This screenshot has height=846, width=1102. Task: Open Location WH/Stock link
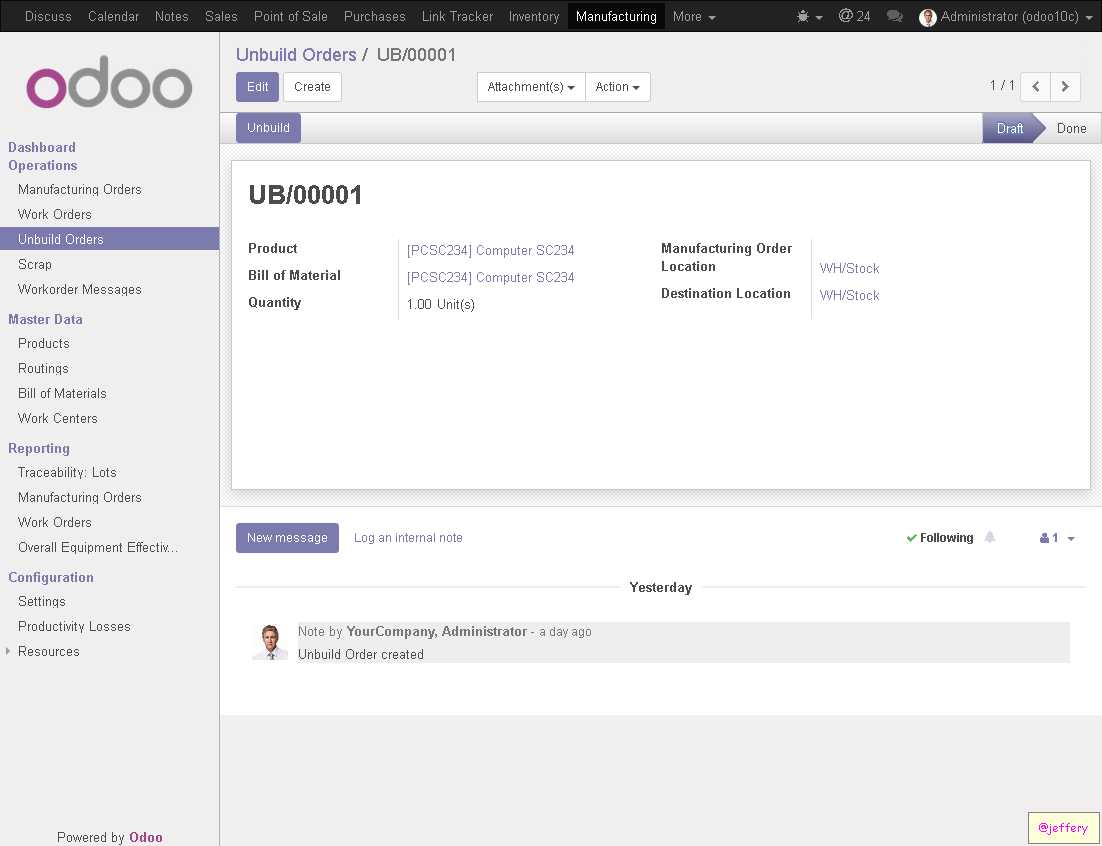tap(850, 268)
